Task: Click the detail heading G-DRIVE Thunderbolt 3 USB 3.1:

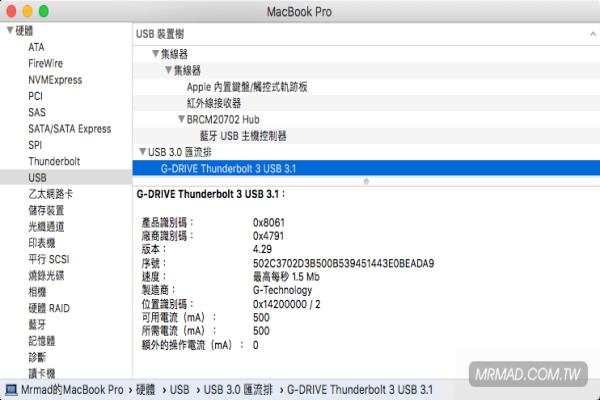Action: (x=211, y=194)
